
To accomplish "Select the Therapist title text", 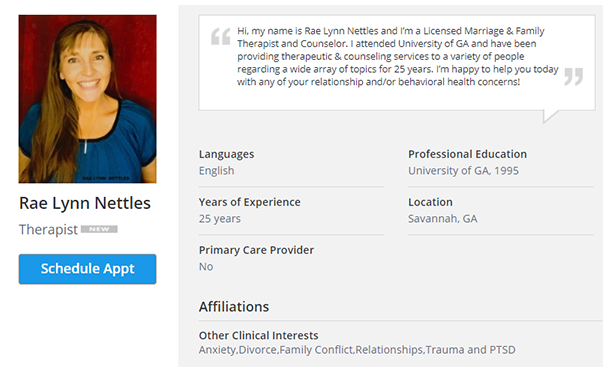I will pos(48,230).
